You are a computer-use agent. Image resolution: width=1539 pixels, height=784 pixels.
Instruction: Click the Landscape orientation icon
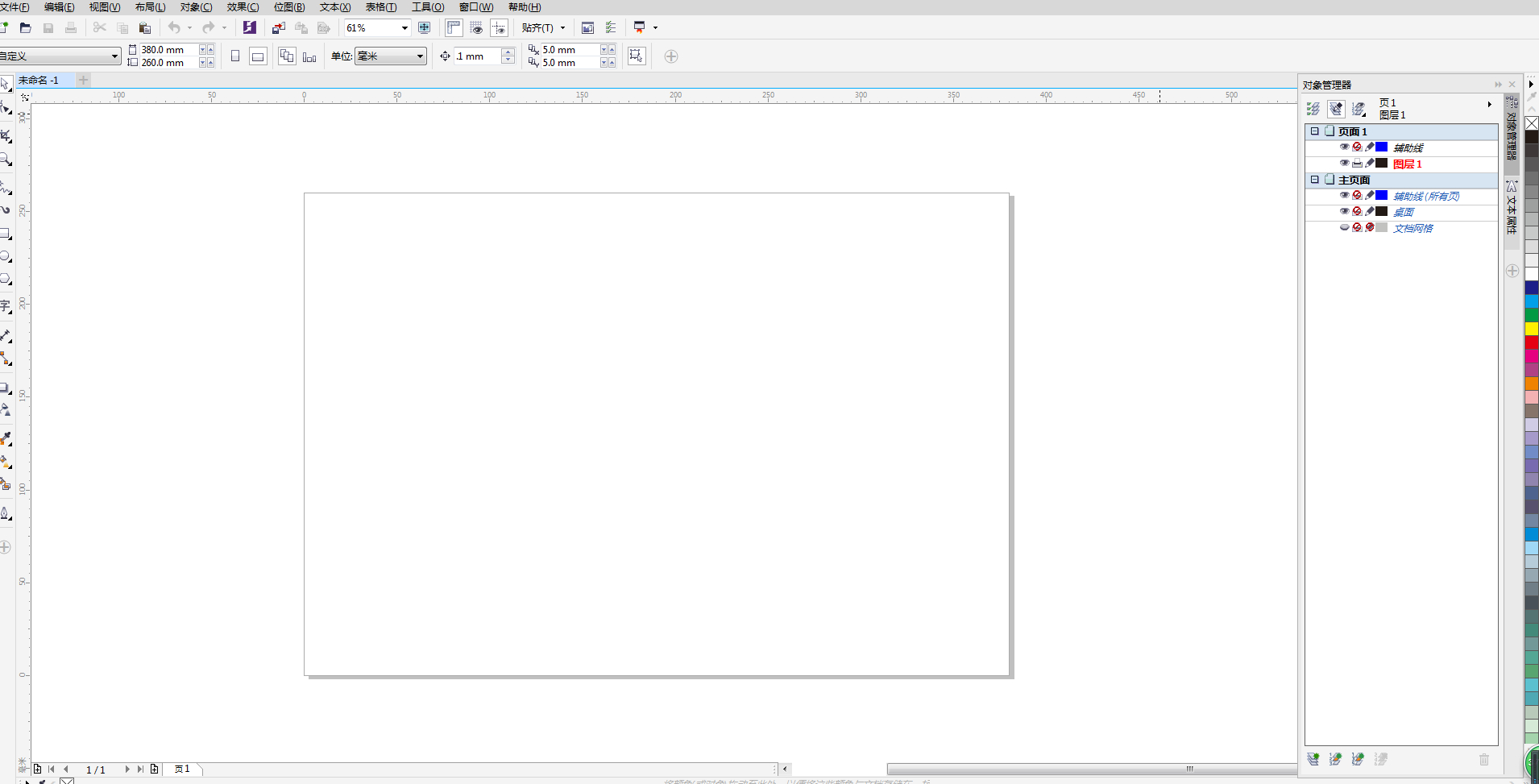258,56
